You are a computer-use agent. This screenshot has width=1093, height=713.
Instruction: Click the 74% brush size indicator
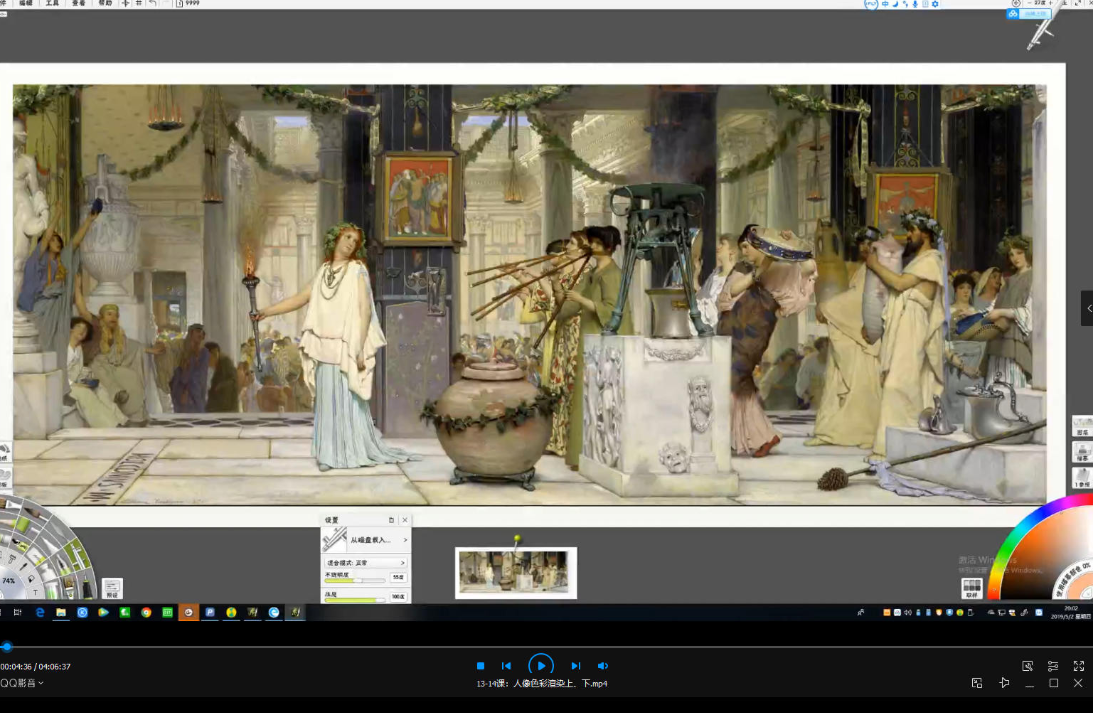pyautogui.click(x=8, y=580)
